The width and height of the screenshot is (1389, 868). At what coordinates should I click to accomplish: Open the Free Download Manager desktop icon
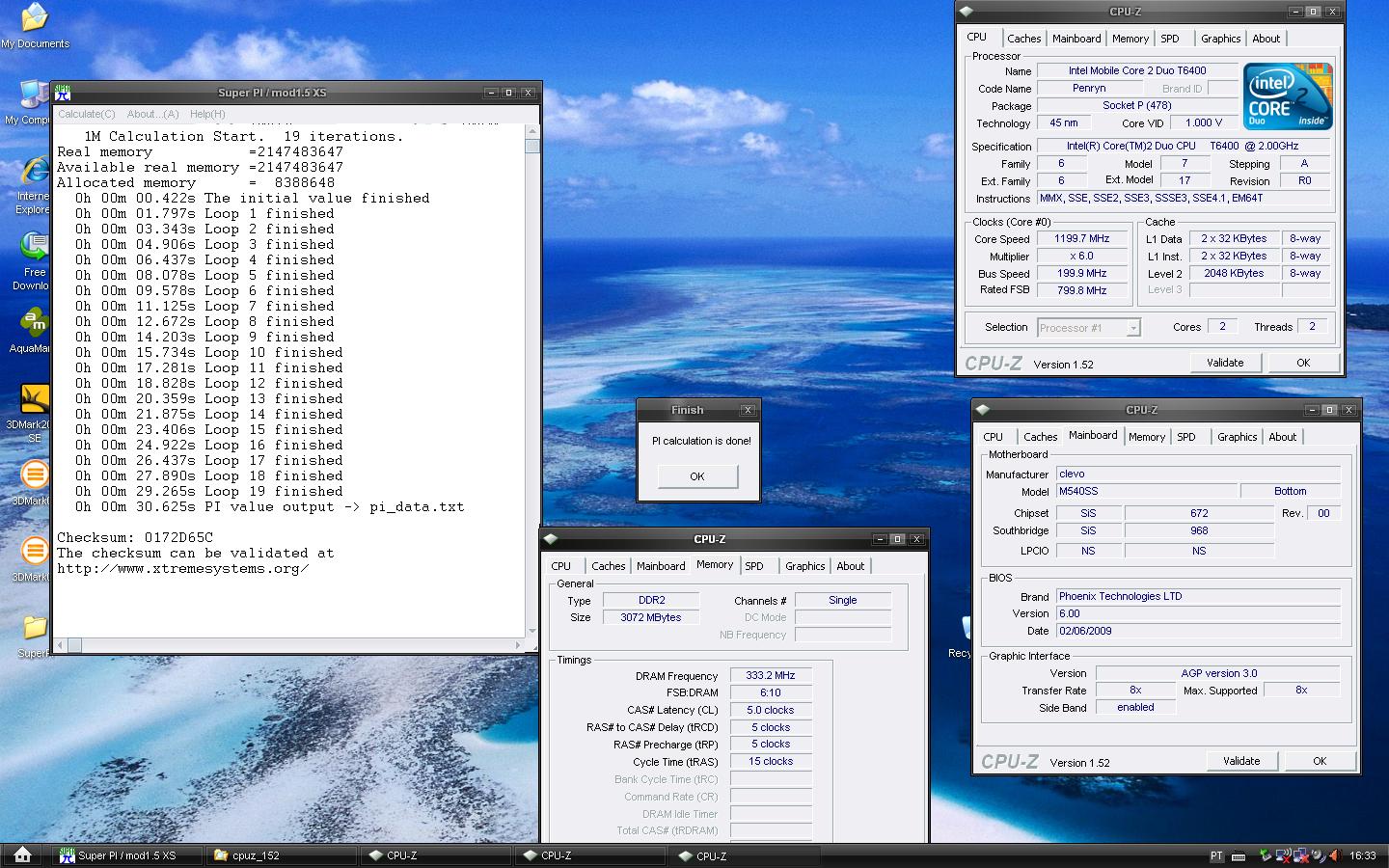[33, 260]
